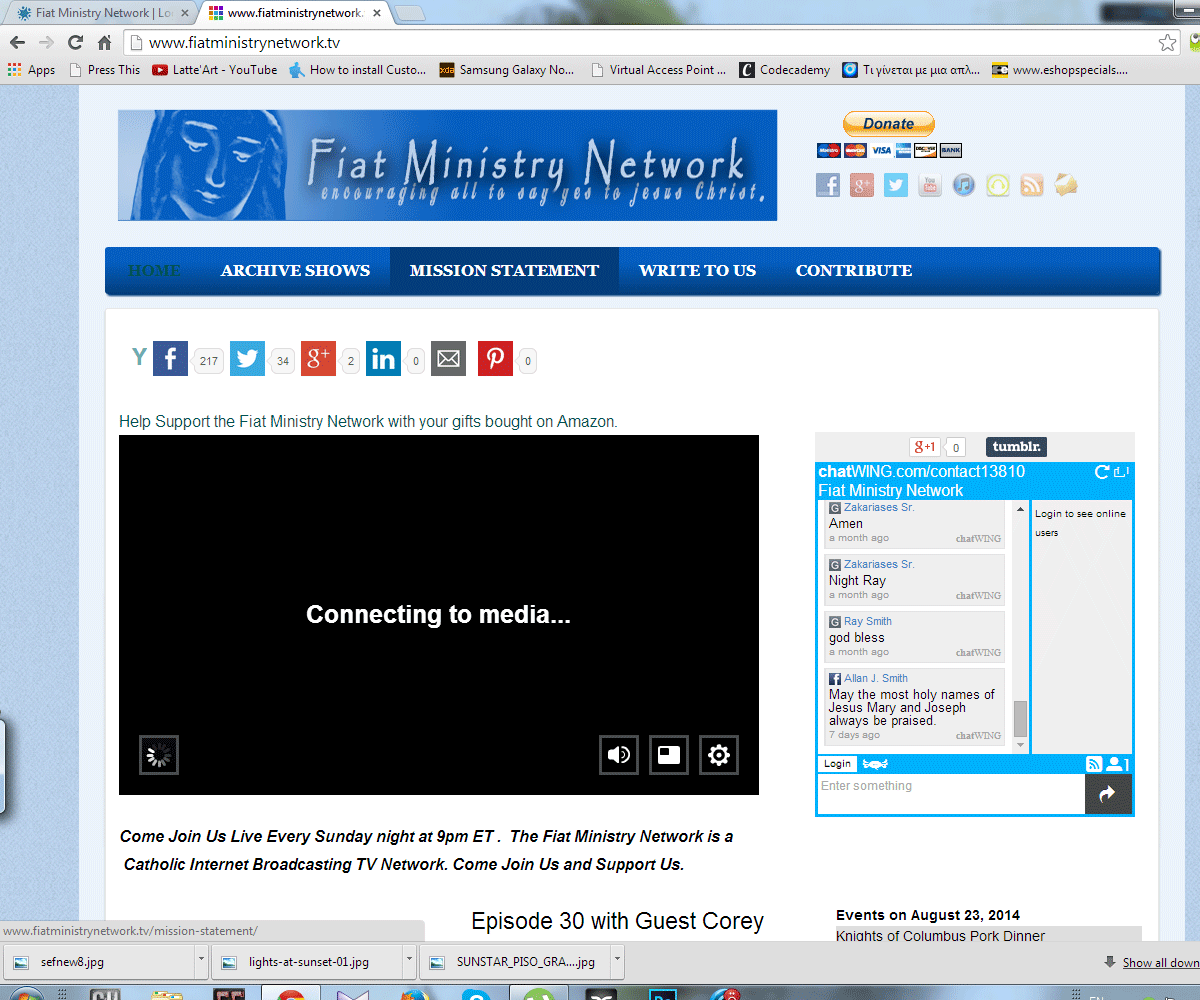Share on LinkedIn
The image size is (1200, 1000).
(x=383, y=359)
